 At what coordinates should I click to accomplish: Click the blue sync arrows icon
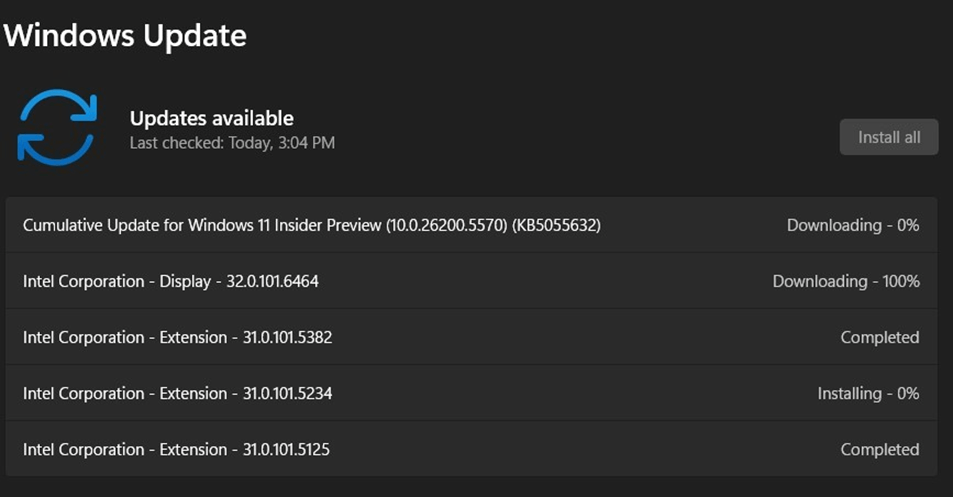(x=56, y=127)
